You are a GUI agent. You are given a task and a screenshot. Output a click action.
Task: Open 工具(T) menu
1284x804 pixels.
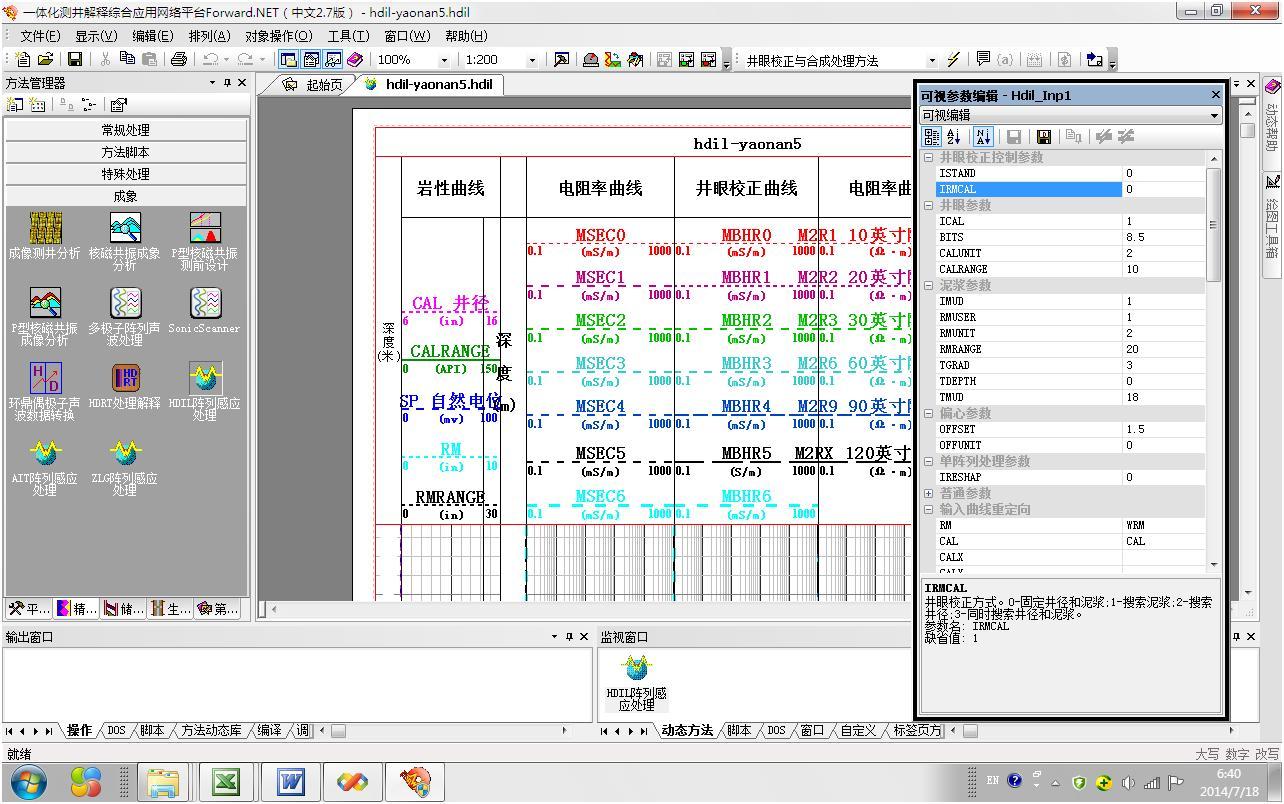coord(348,36)
